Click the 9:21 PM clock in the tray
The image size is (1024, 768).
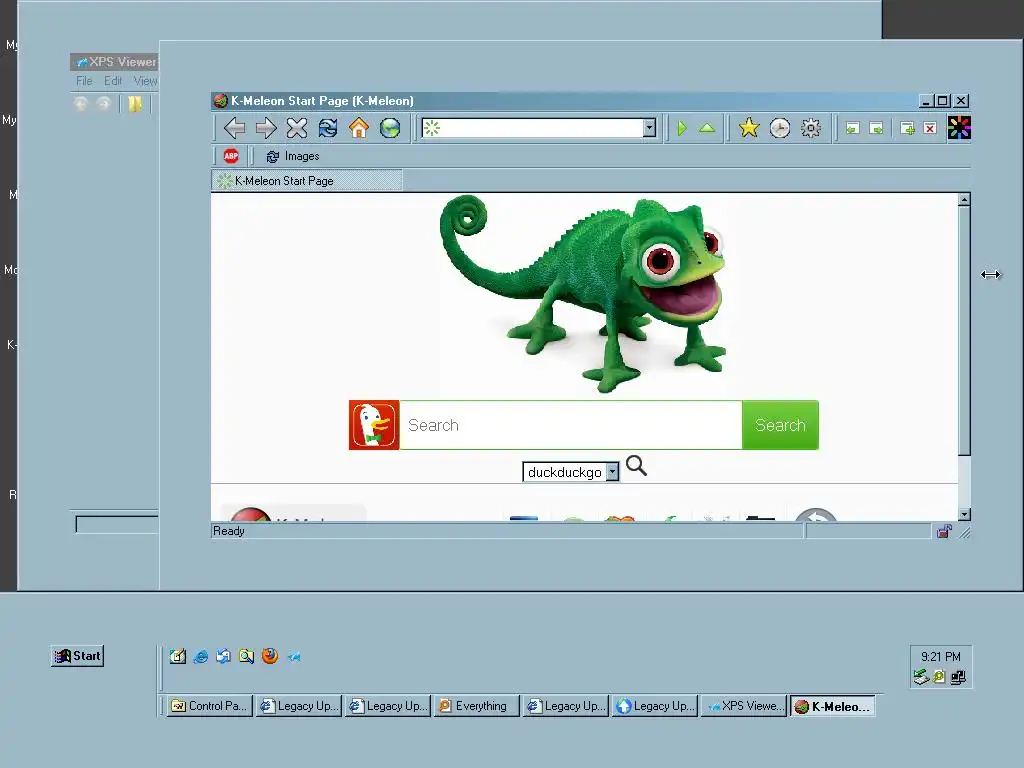[940, 656]
